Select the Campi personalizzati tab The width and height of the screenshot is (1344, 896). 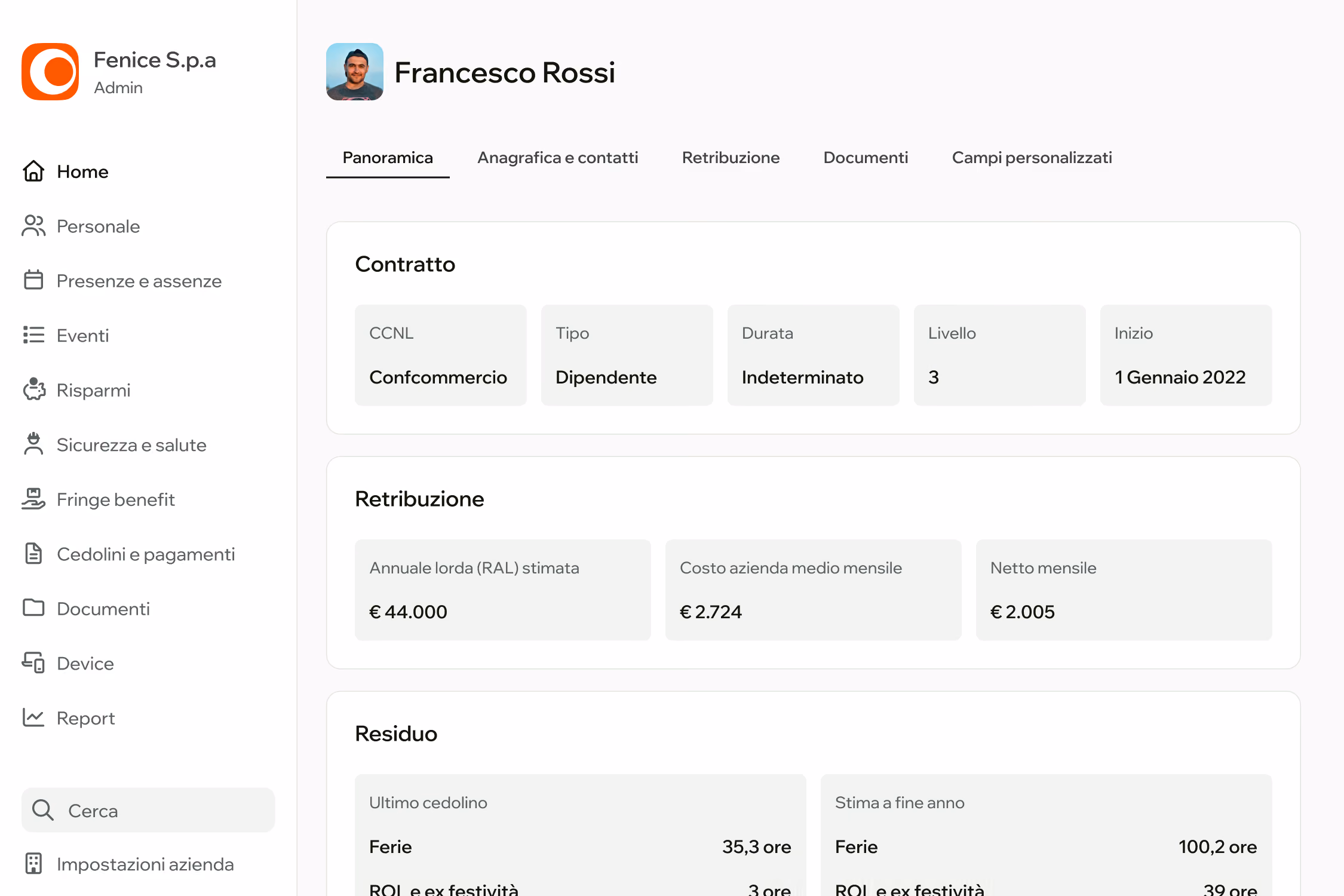tap(1032, 158)
